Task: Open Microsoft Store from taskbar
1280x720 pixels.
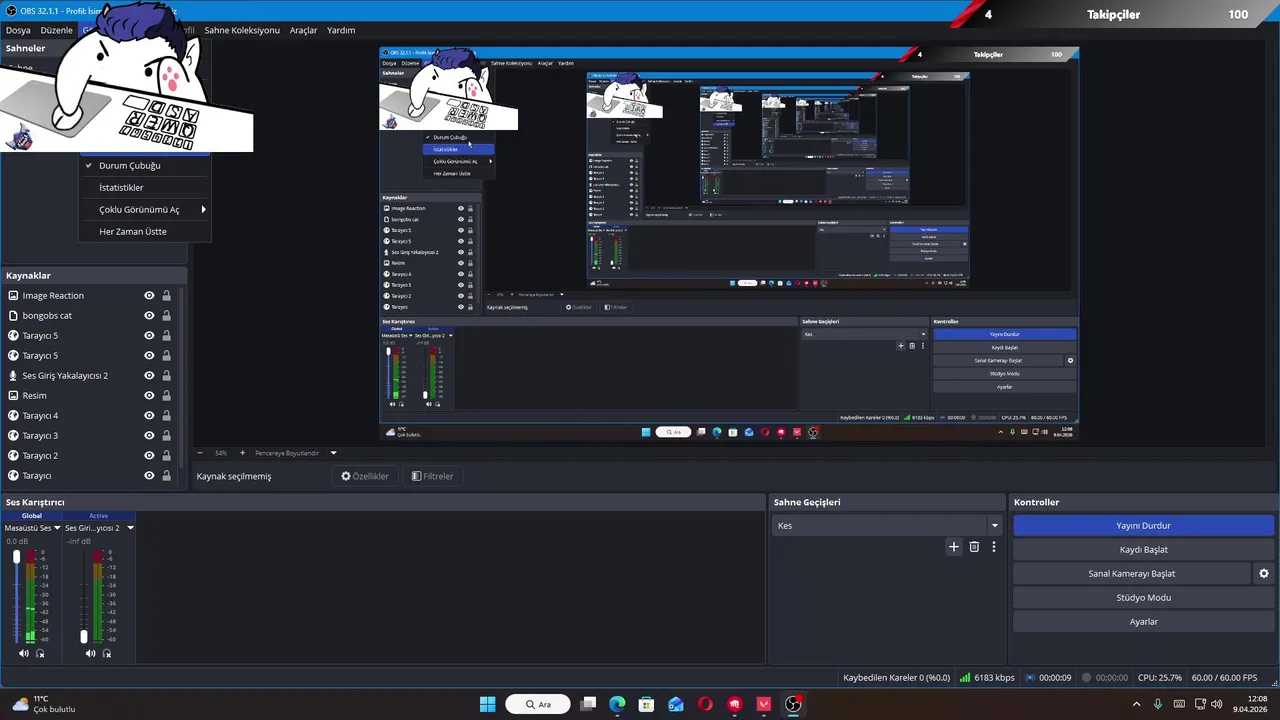Action: [x=646, y=704]
